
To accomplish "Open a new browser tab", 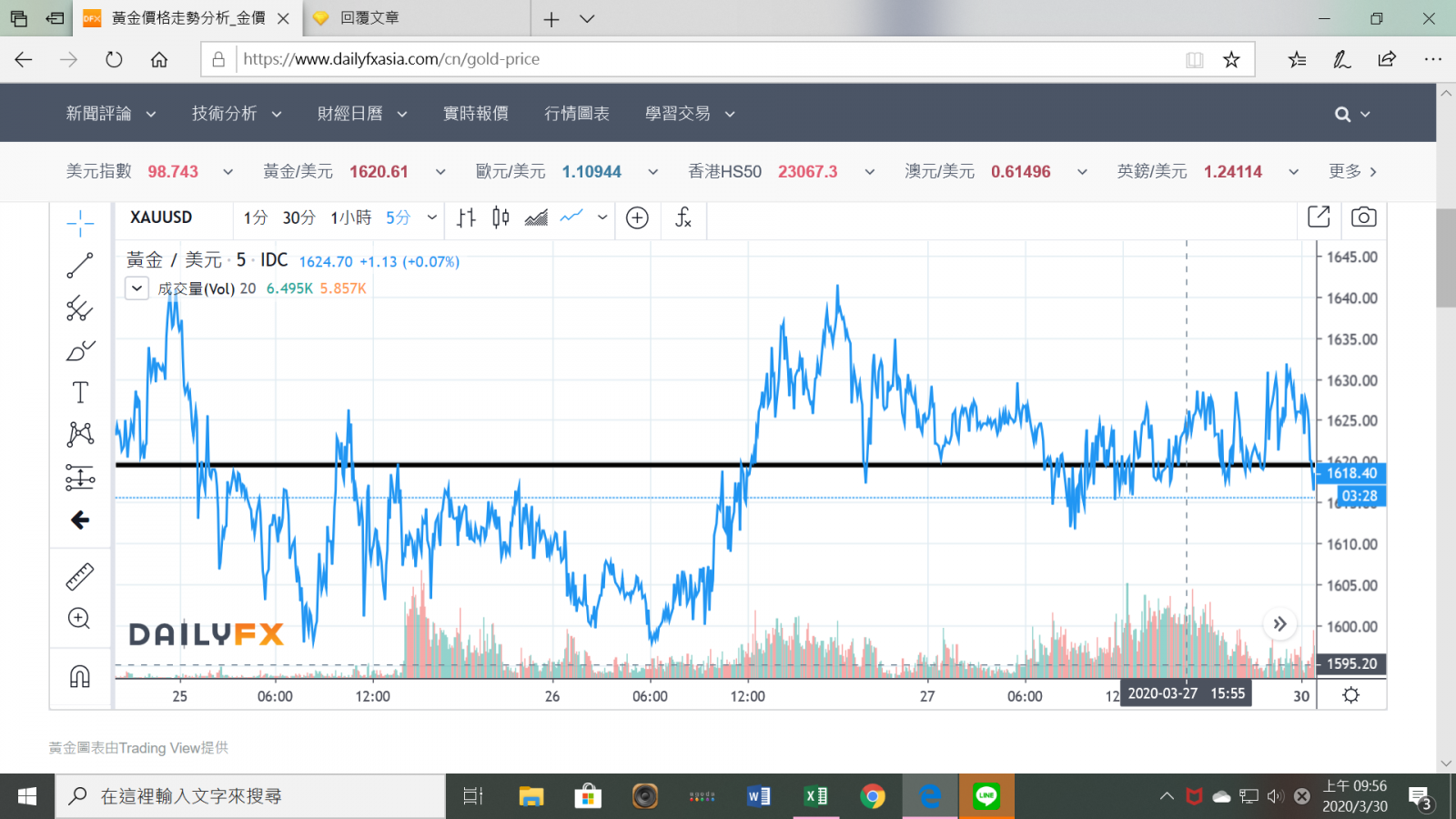I will pos(551,18).
